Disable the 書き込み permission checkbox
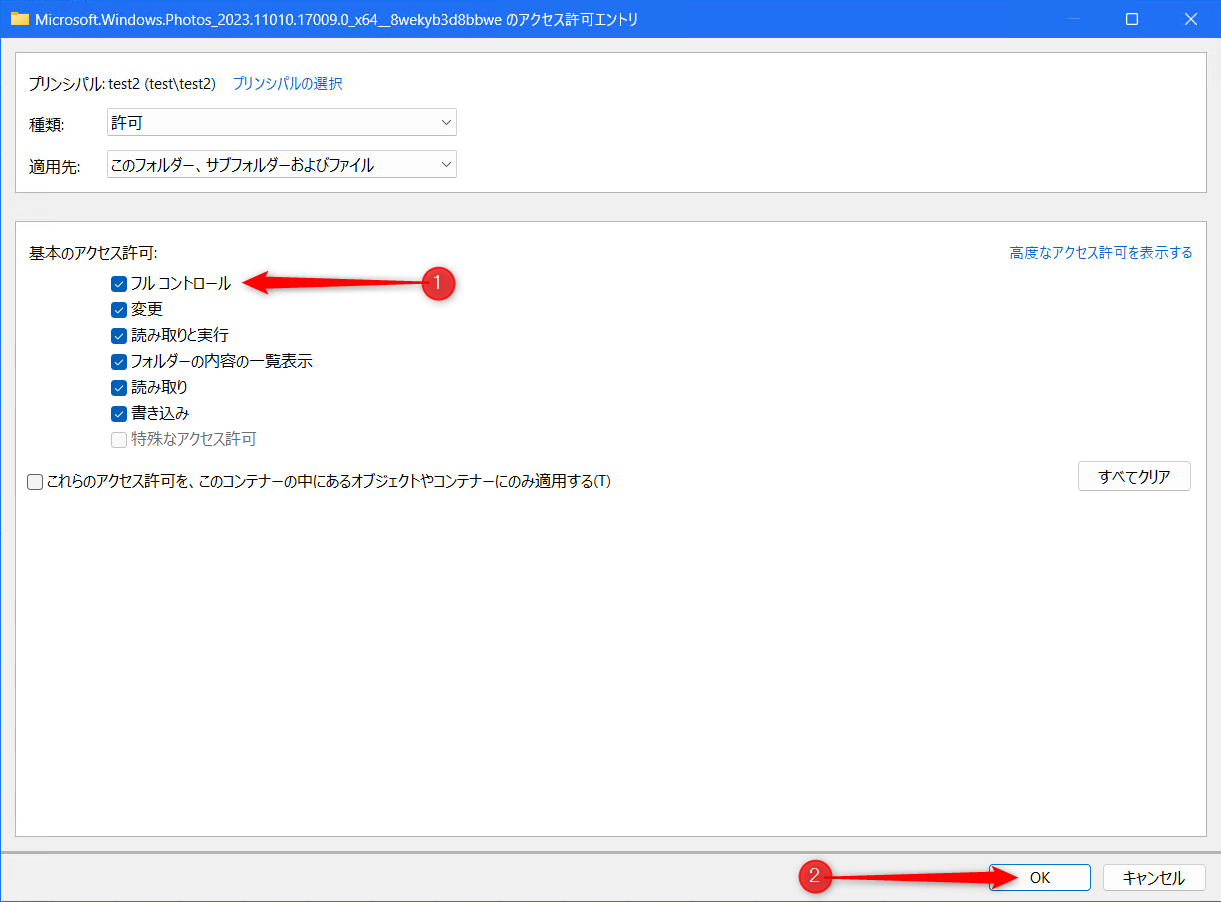This screenshot has height=902, width=1221. point(119,414)
